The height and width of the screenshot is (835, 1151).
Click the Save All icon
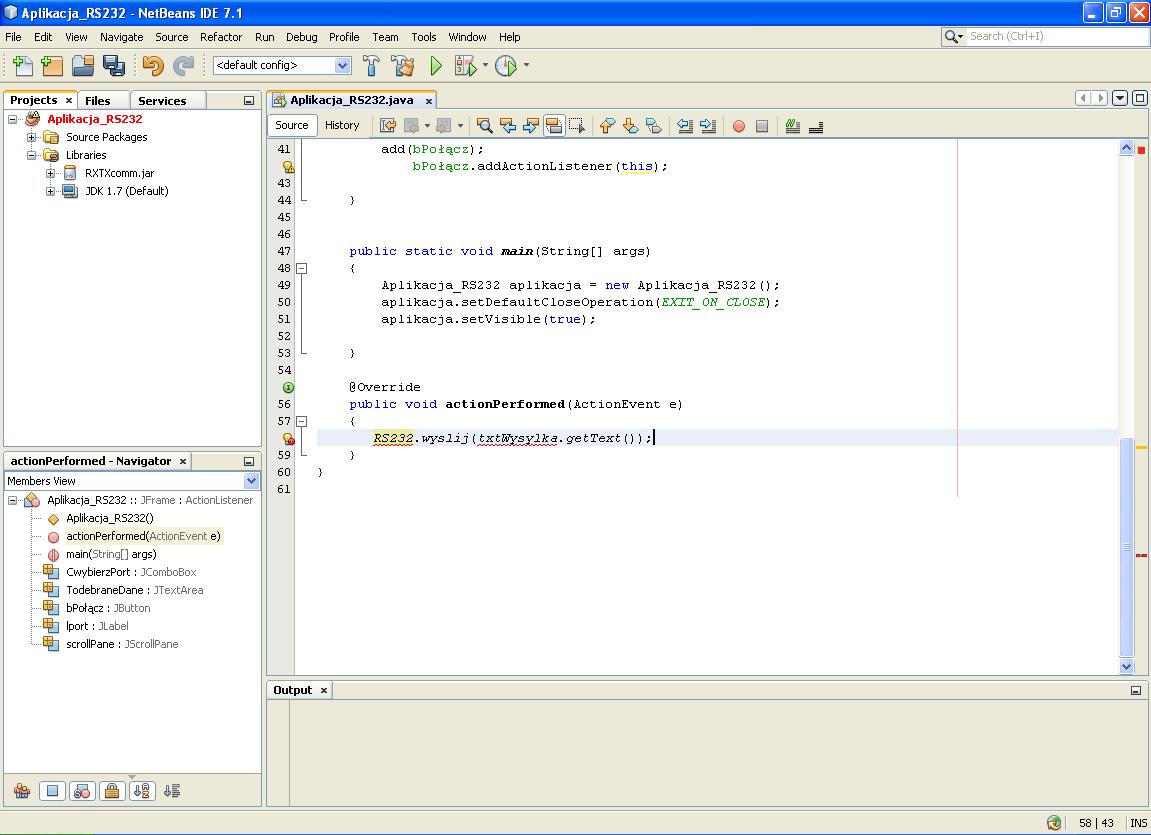[x=114, y=66]
